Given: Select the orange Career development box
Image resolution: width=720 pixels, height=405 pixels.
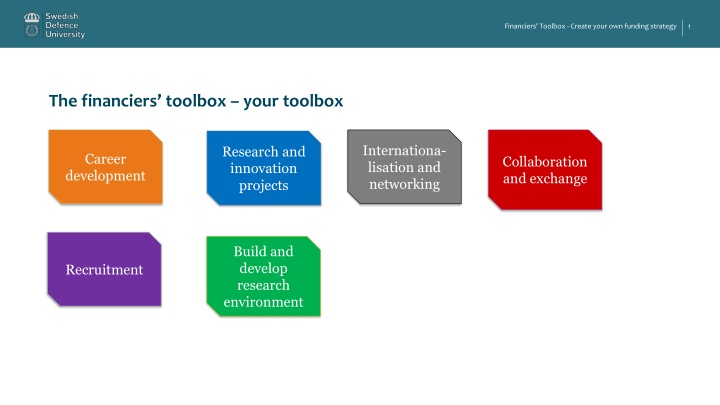Looking at the screenshot, I should (x=106, y=167).
